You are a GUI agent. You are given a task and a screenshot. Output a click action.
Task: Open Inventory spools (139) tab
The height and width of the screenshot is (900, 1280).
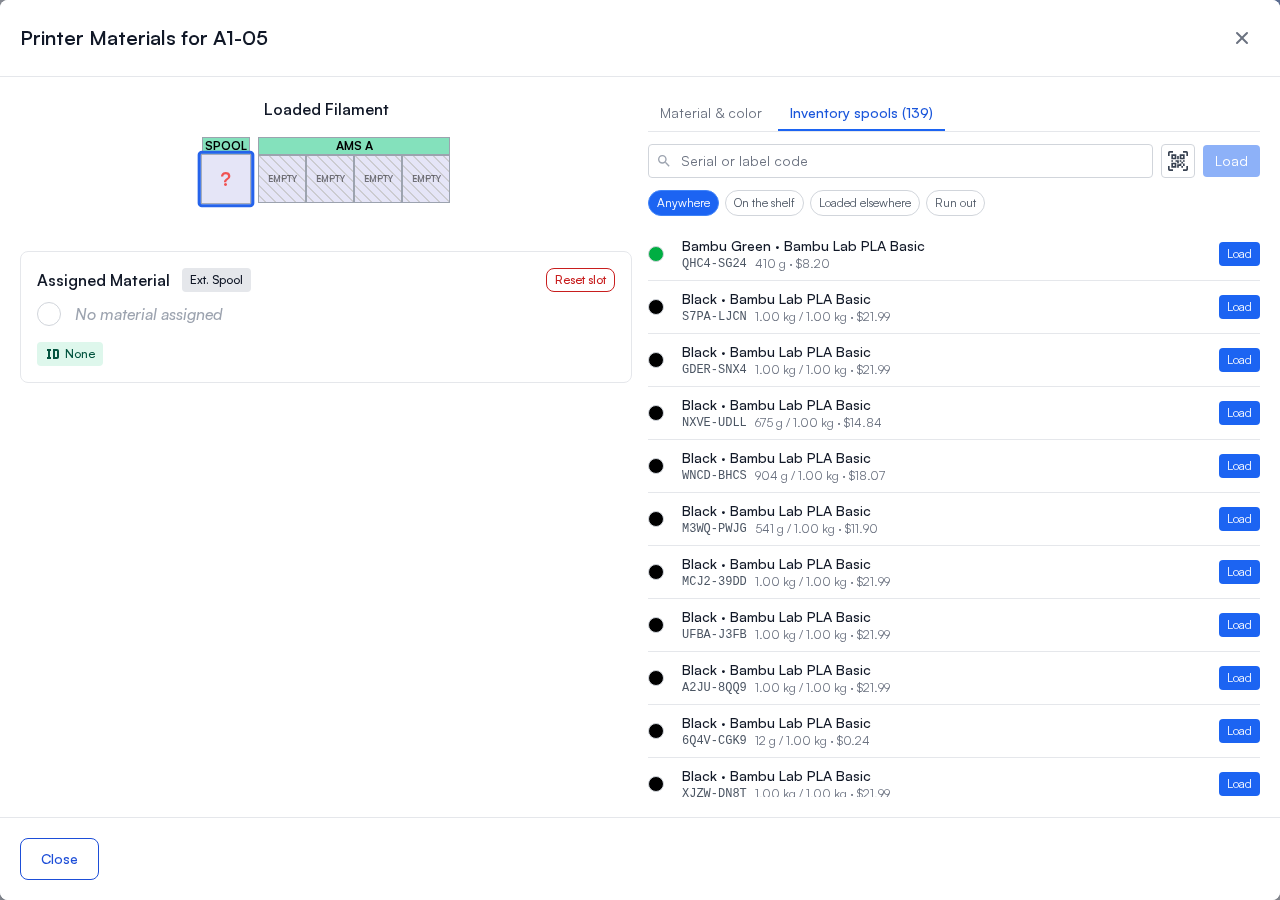(x=861, y=113)
